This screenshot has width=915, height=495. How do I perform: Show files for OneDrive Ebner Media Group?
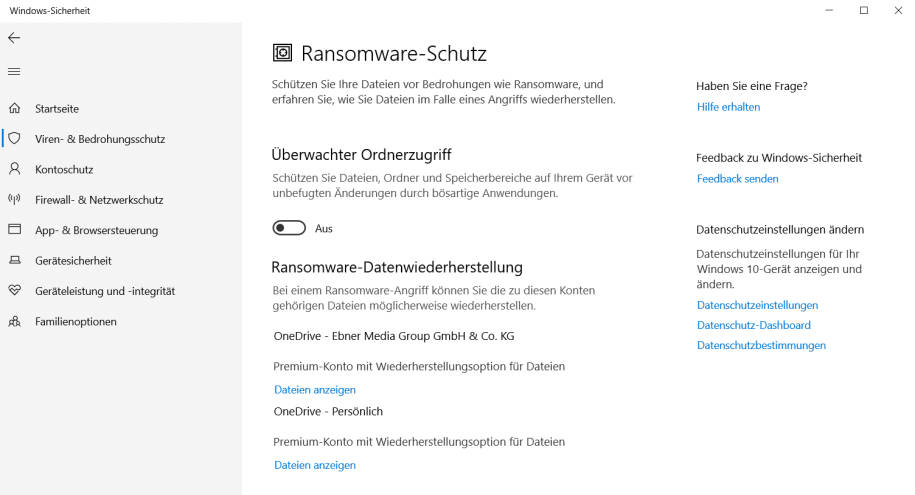coord(315,390)
